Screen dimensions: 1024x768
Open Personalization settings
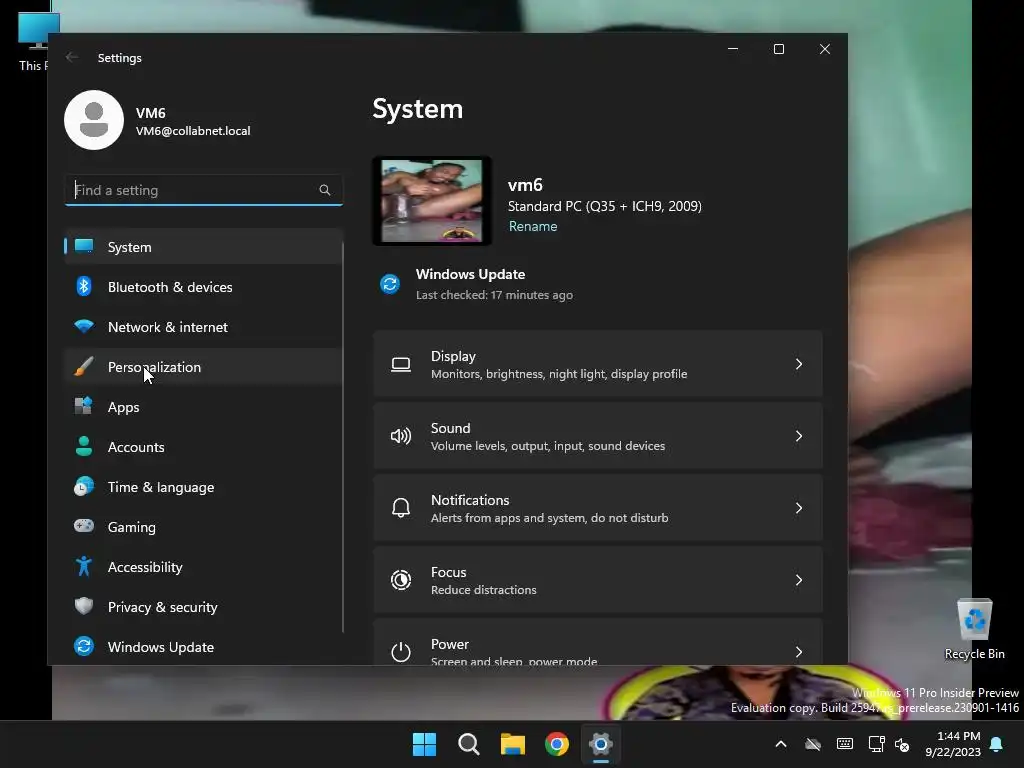point(203,367)
